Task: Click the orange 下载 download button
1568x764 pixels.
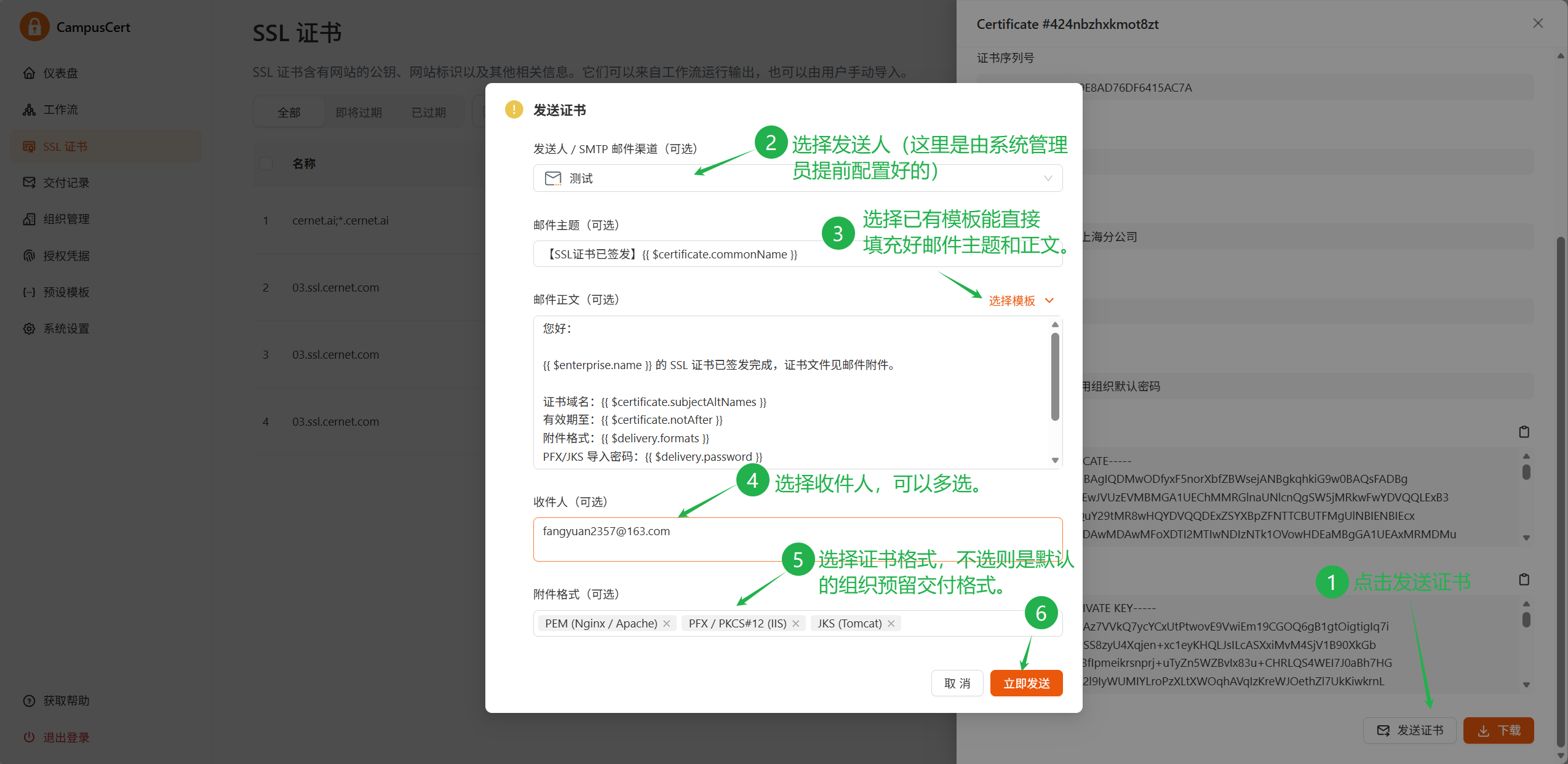Action: [1498, 730]
